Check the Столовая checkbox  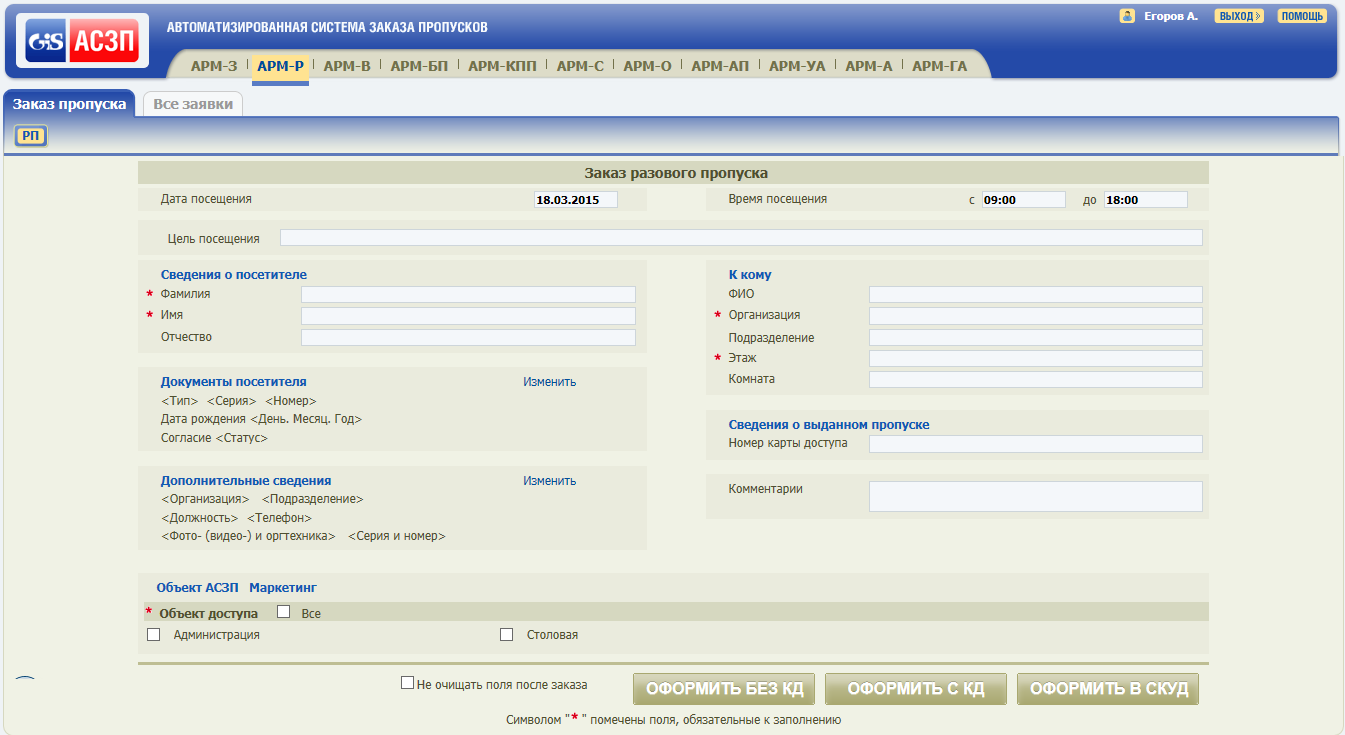tap(506, 634)
